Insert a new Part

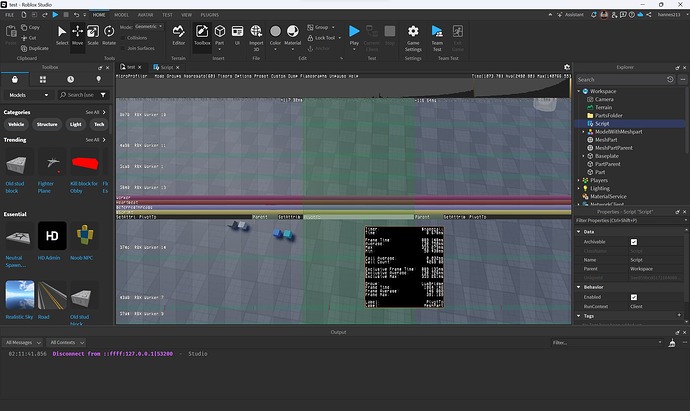click(220, 37)
